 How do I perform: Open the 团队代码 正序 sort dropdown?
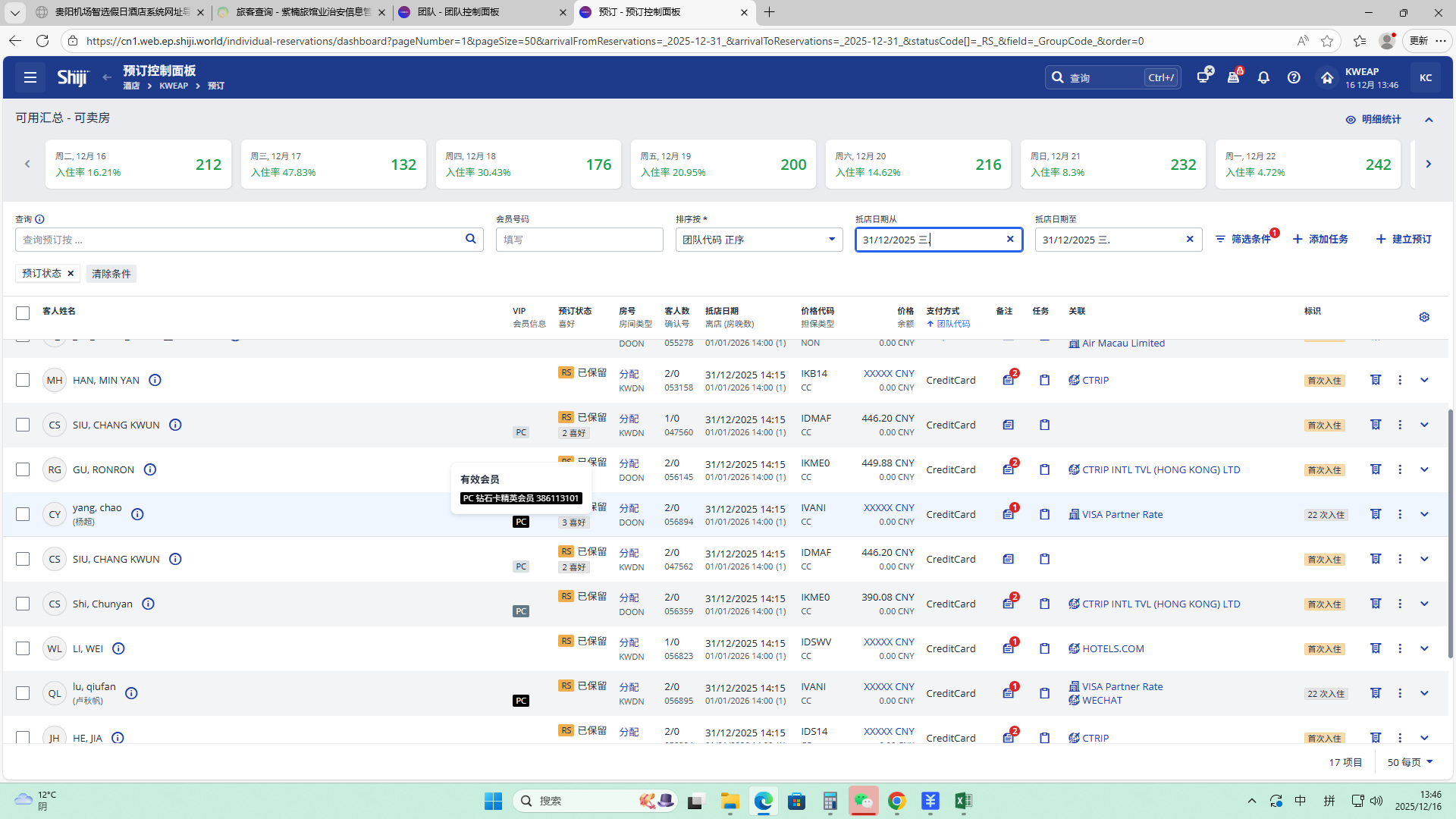coord(758,240)
